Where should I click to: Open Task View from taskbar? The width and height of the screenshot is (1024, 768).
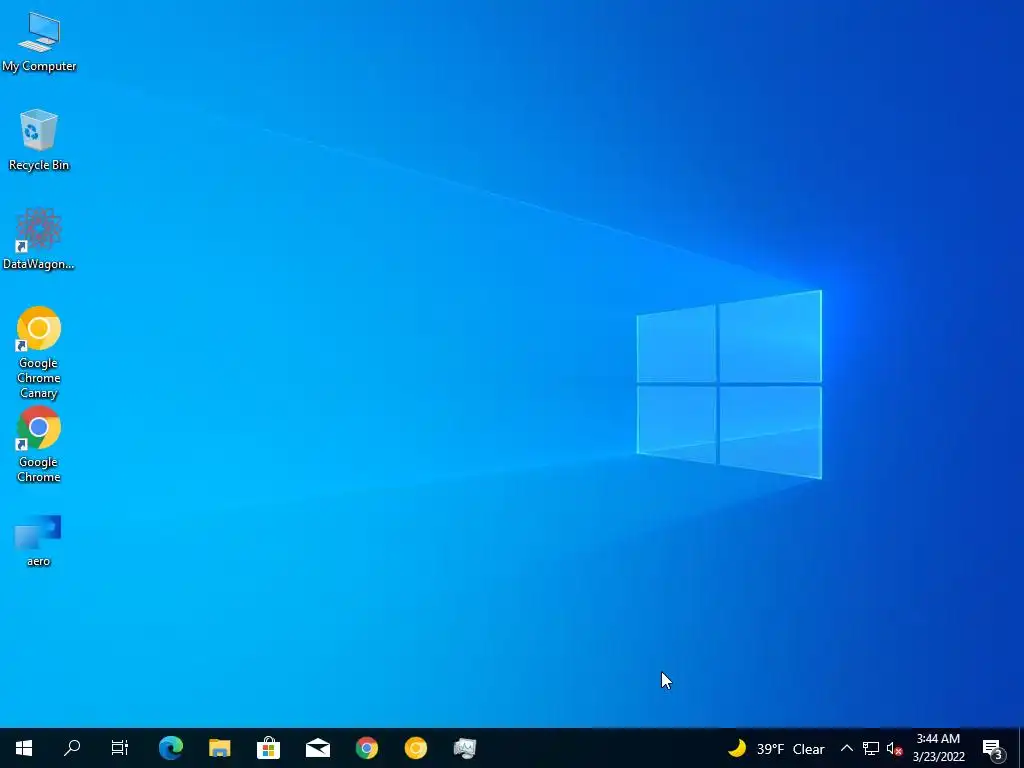120,748
